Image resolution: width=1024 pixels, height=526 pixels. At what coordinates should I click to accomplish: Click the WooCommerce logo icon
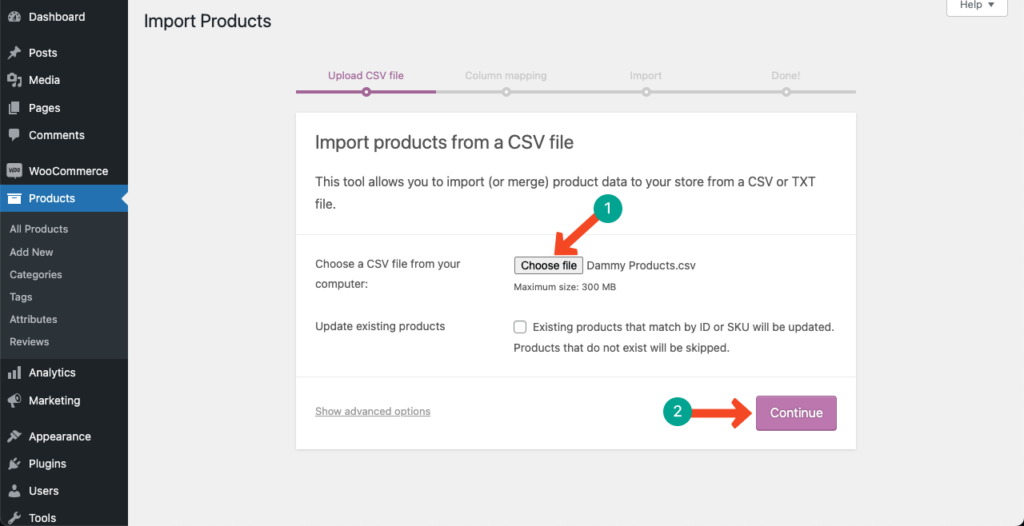click(x=14, y=171)
